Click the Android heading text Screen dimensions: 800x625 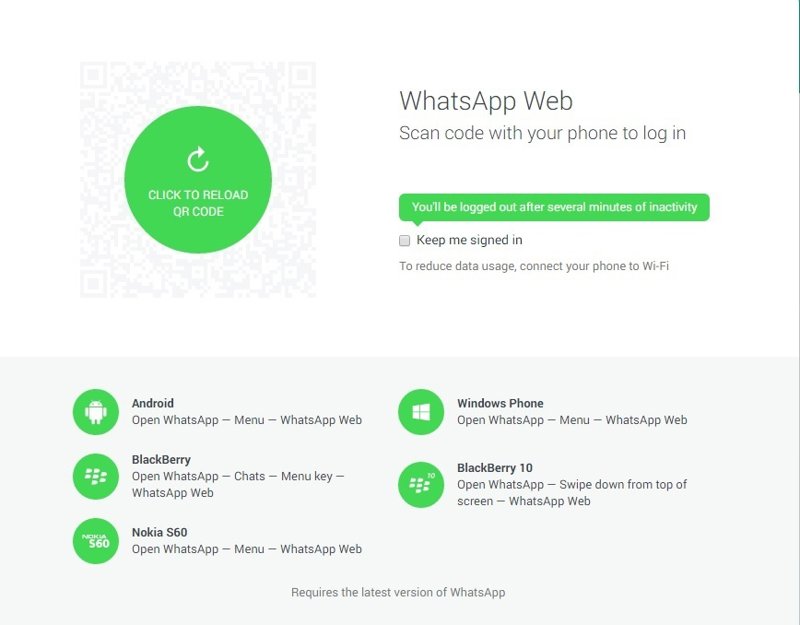point(153,403)
